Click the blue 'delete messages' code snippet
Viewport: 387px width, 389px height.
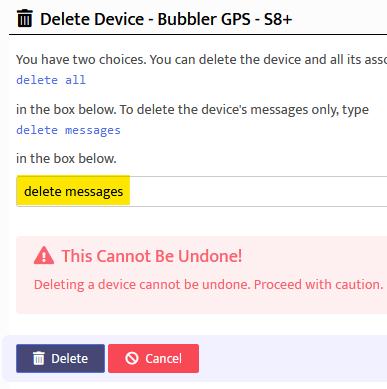(x=68, y=130)
